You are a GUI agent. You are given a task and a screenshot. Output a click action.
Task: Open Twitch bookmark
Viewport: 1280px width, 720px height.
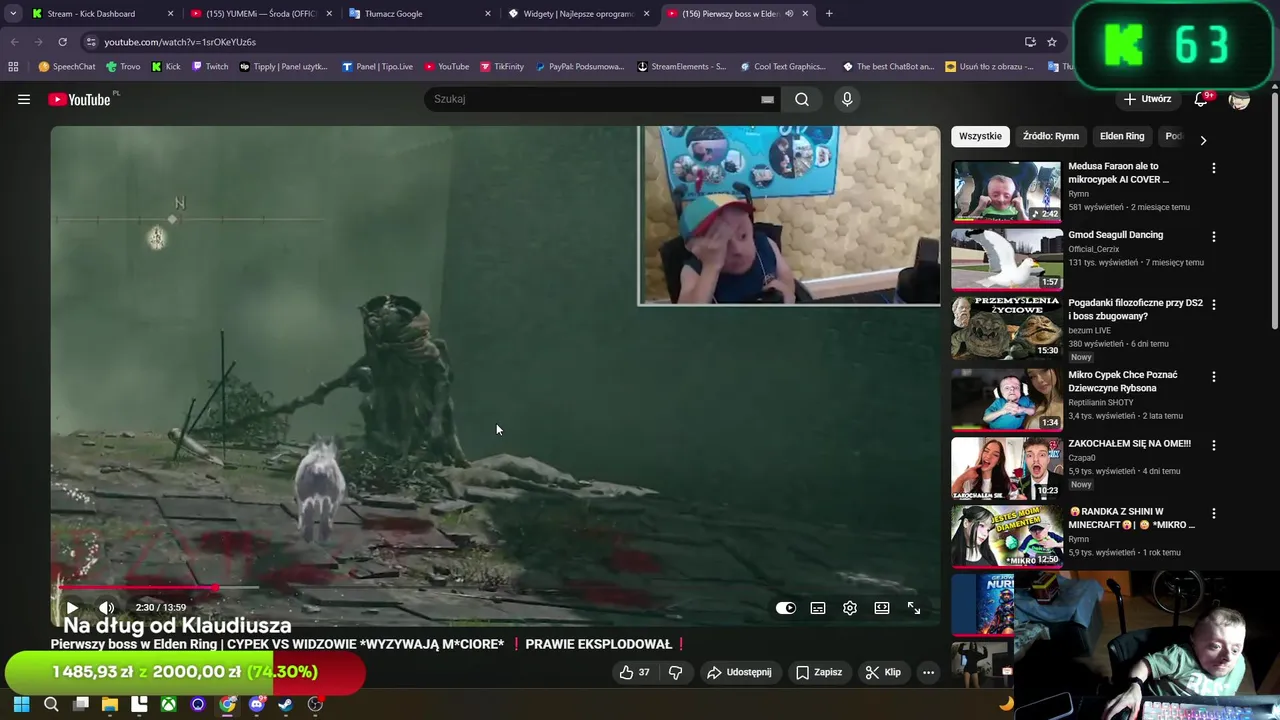209,67
